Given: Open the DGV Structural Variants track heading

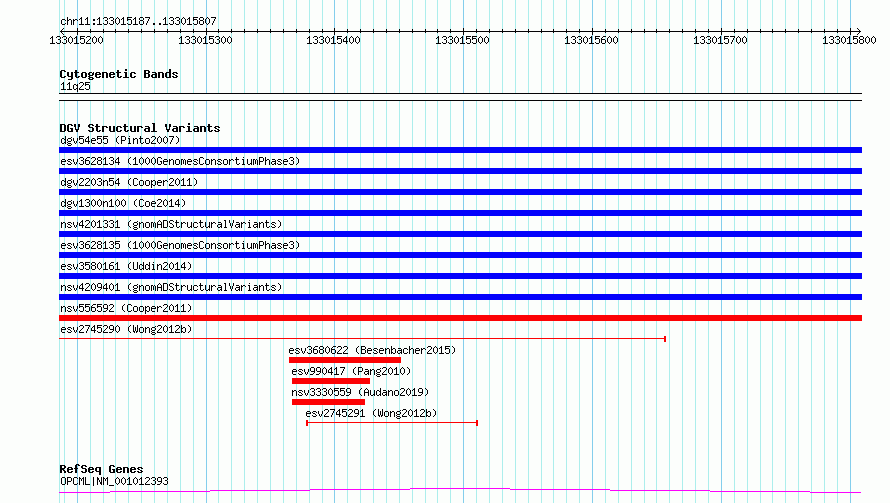Looking at the screenshot, I should (x=140, y=128).
